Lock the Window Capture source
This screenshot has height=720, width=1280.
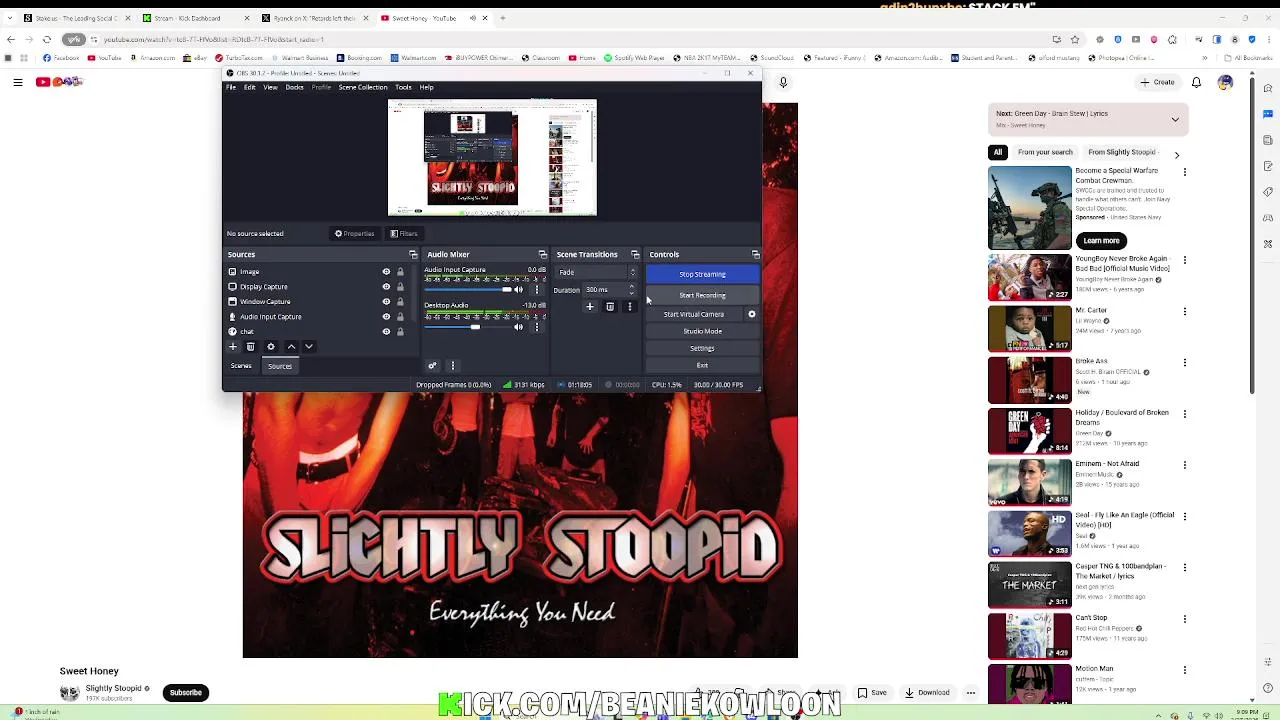[400, 302]
